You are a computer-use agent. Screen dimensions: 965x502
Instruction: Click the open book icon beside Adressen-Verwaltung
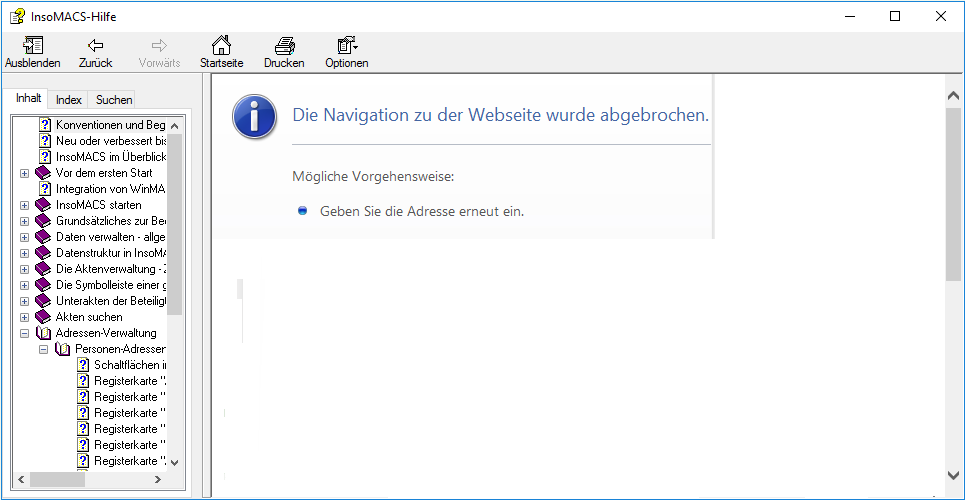pos(43,333)
